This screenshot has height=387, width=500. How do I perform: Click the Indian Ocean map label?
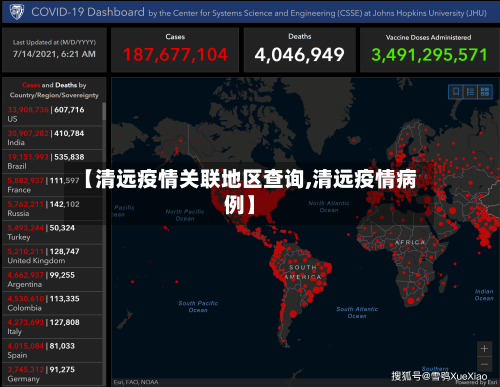pyautogui.click(x=484, y=295)
